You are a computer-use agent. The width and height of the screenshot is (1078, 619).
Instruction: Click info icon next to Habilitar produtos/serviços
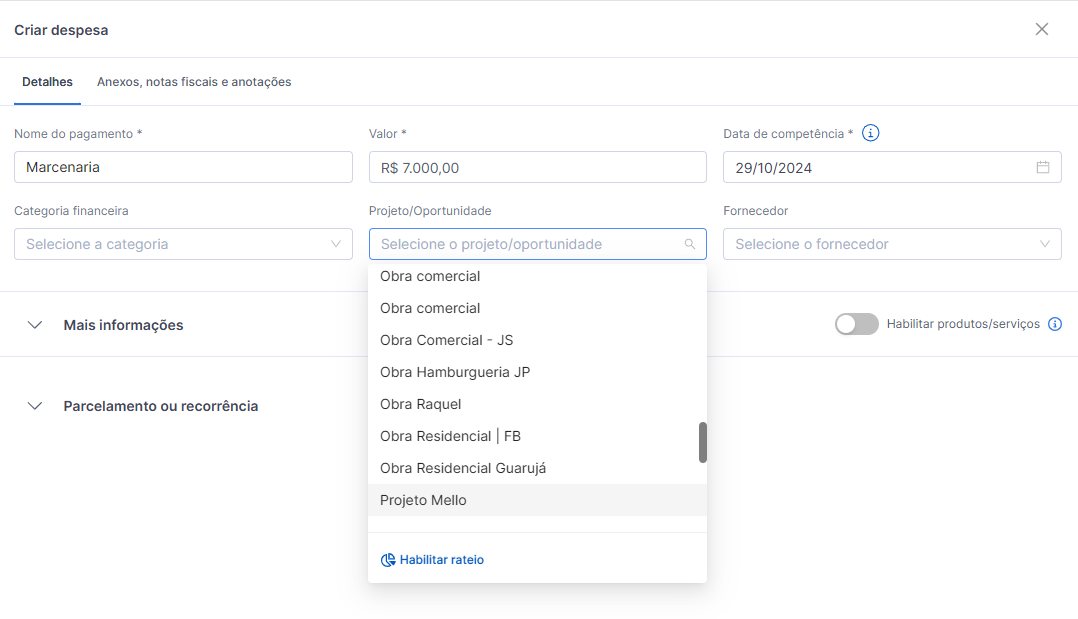[1055, 324]
